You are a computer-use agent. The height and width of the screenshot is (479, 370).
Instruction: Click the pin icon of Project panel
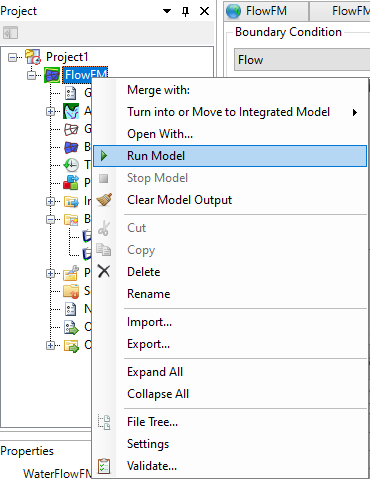coord(186,11)
